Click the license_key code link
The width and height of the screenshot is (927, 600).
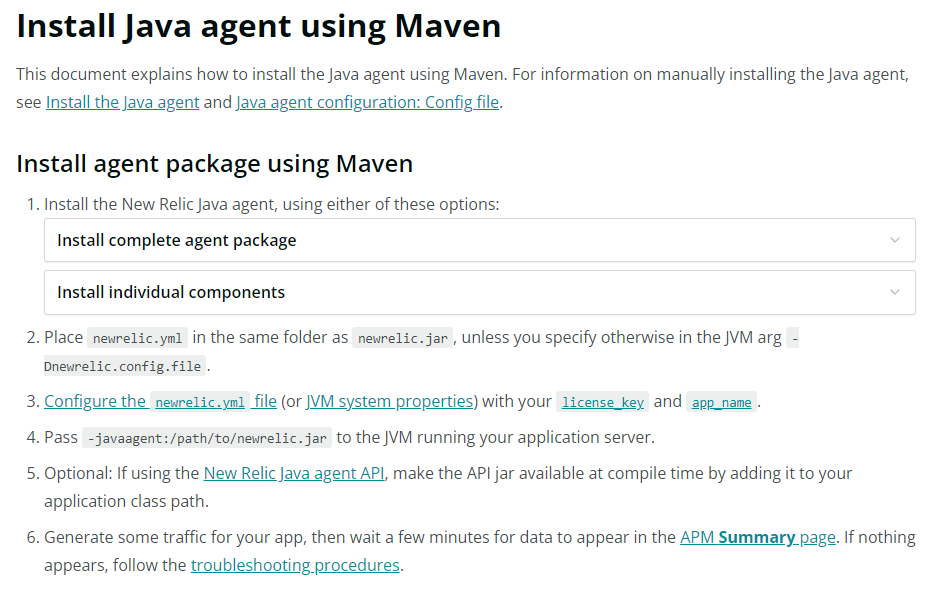click(x=602, y=402)
